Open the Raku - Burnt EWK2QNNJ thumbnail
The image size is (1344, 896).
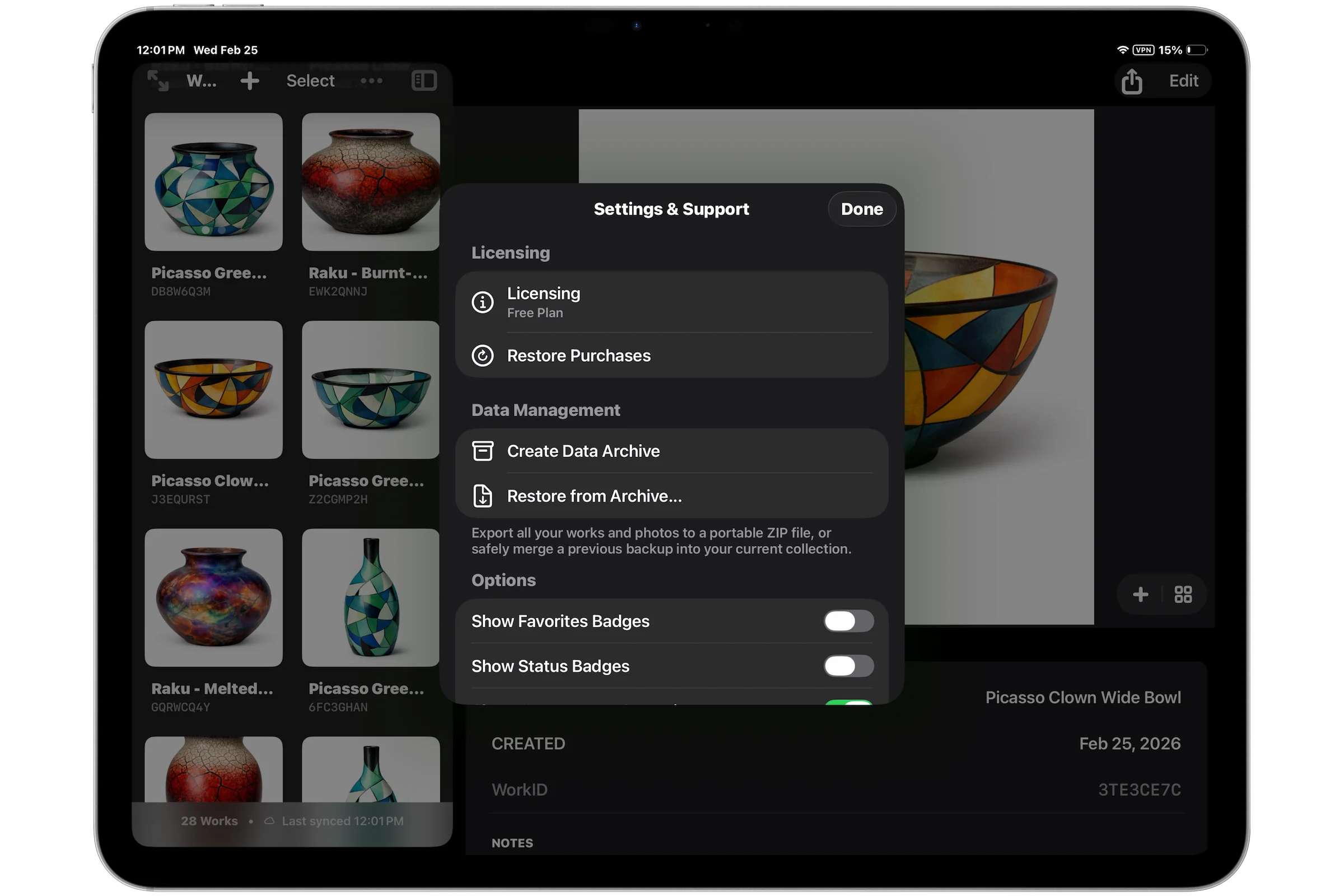pos(371,181)
